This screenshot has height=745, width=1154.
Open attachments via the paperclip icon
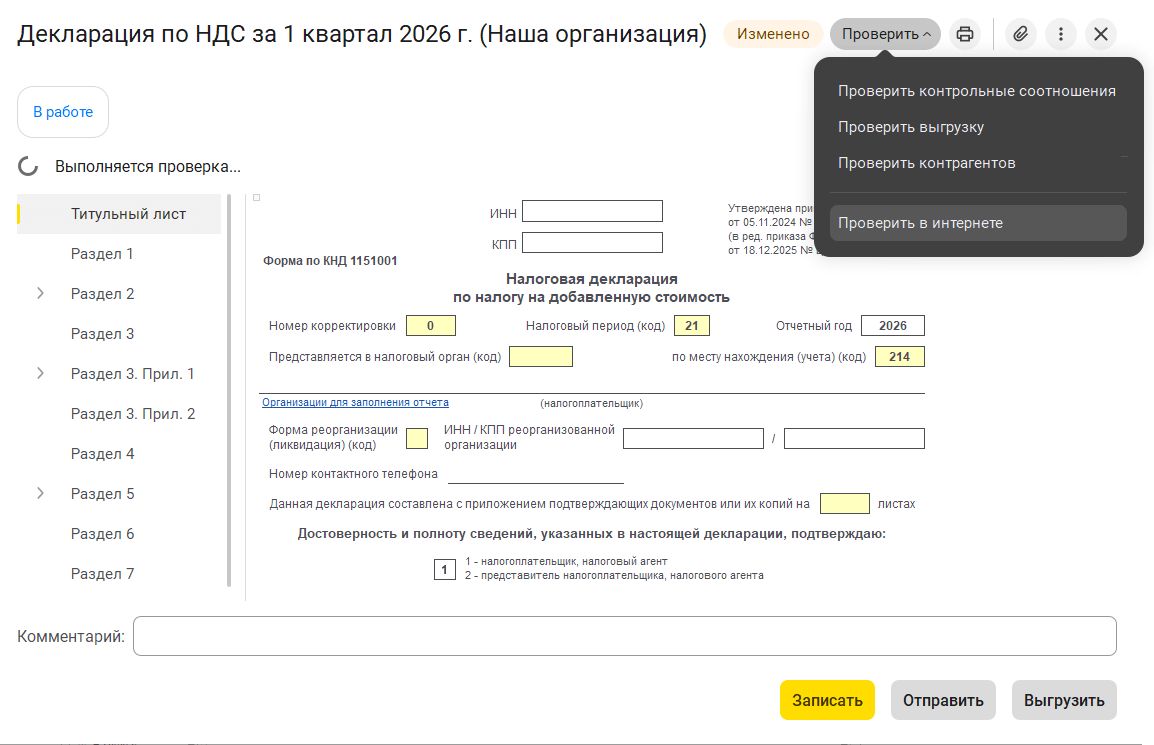1020,34
